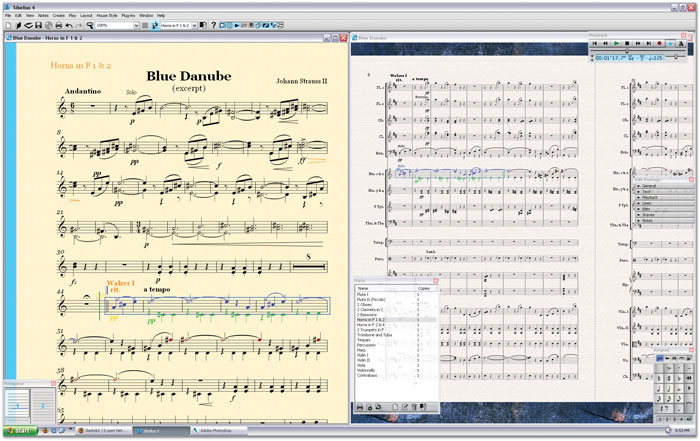The width and height of the screenshot is (700, 441).
Task: Save the score using the floppy disk icon
Action: click(x=38, y=25)
